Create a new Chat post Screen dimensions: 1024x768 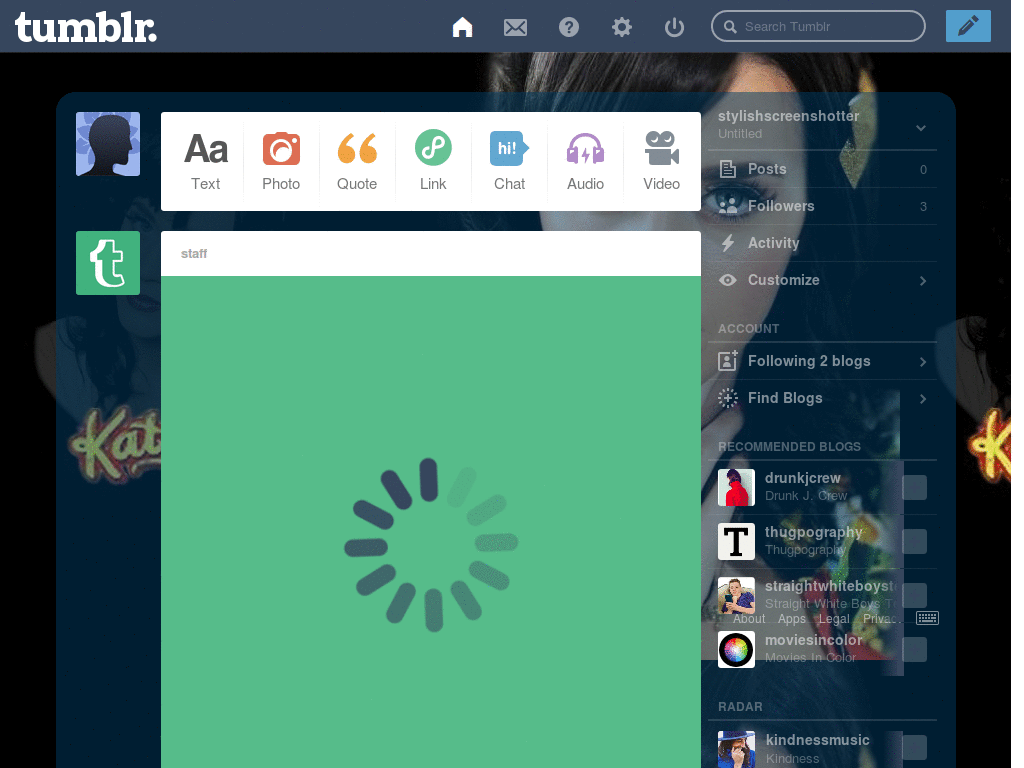[x=509, y=161]
